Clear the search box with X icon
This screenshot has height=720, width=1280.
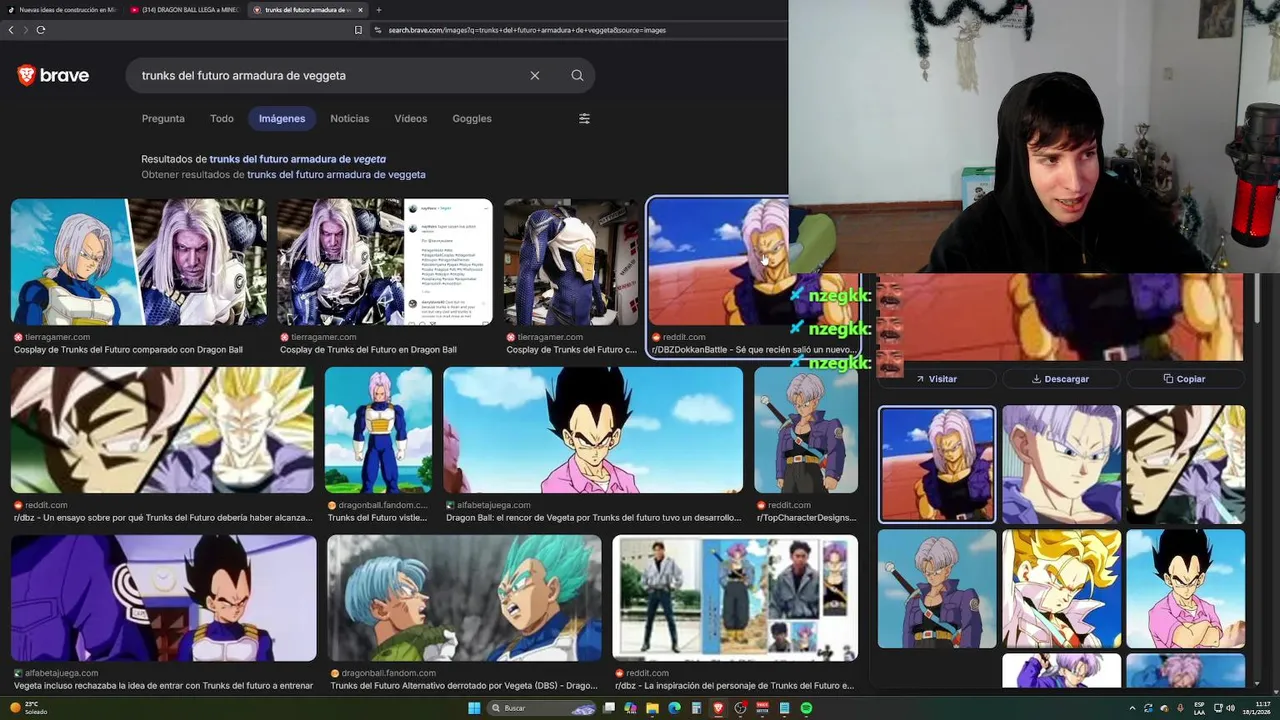point(535,75)
